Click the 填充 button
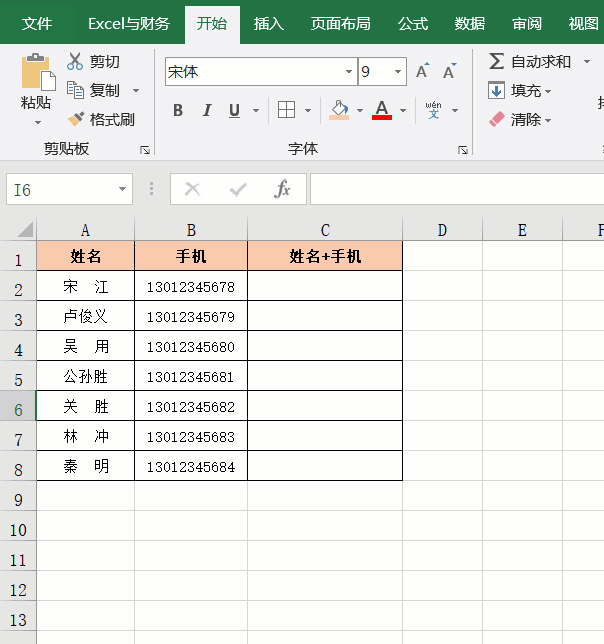The width and height of the screenshot is (604, 644). [x=519, y=90]
